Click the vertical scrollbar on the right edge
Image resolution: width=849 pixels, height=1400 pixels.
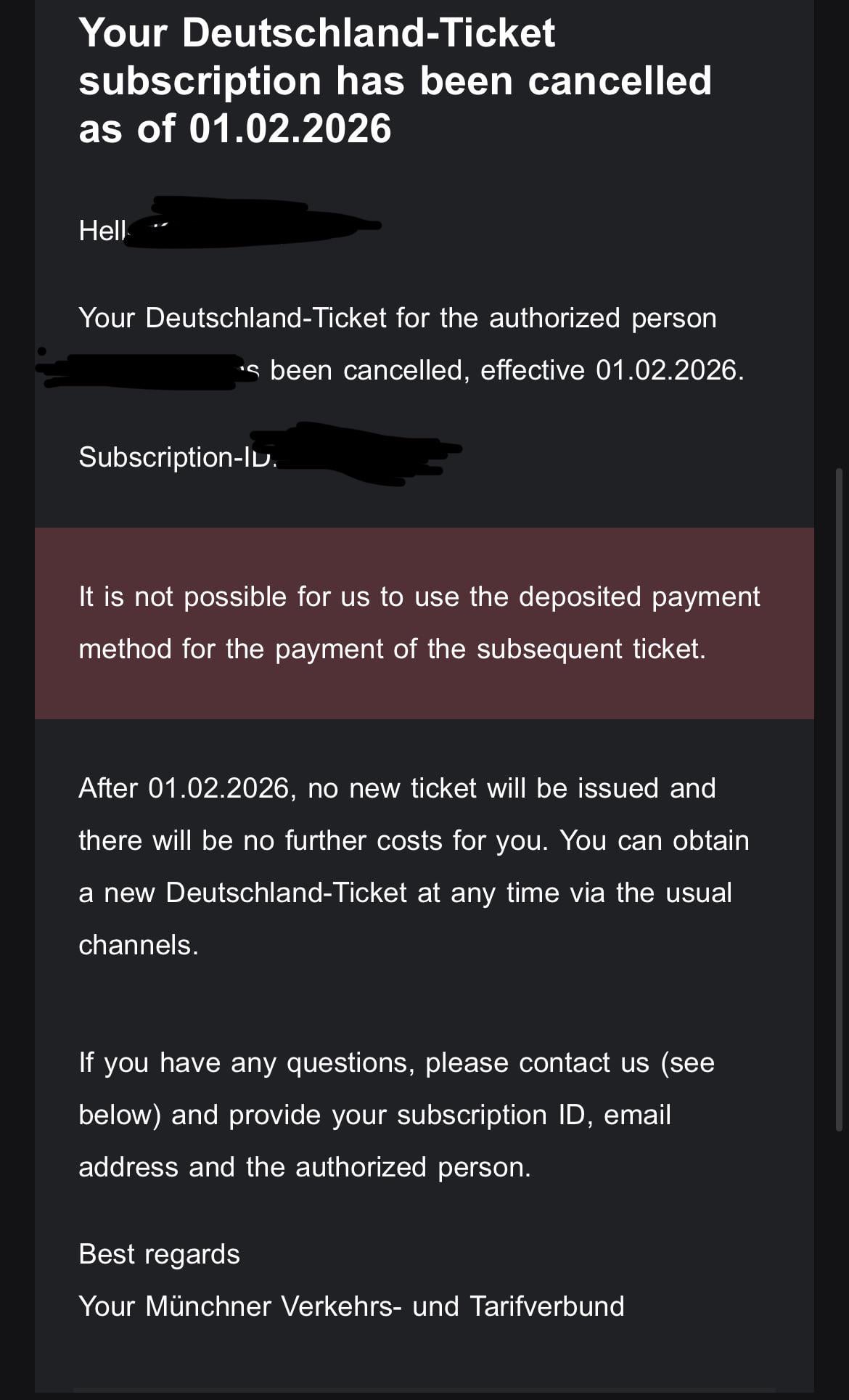pyautogui.click(x=839, y=798)
